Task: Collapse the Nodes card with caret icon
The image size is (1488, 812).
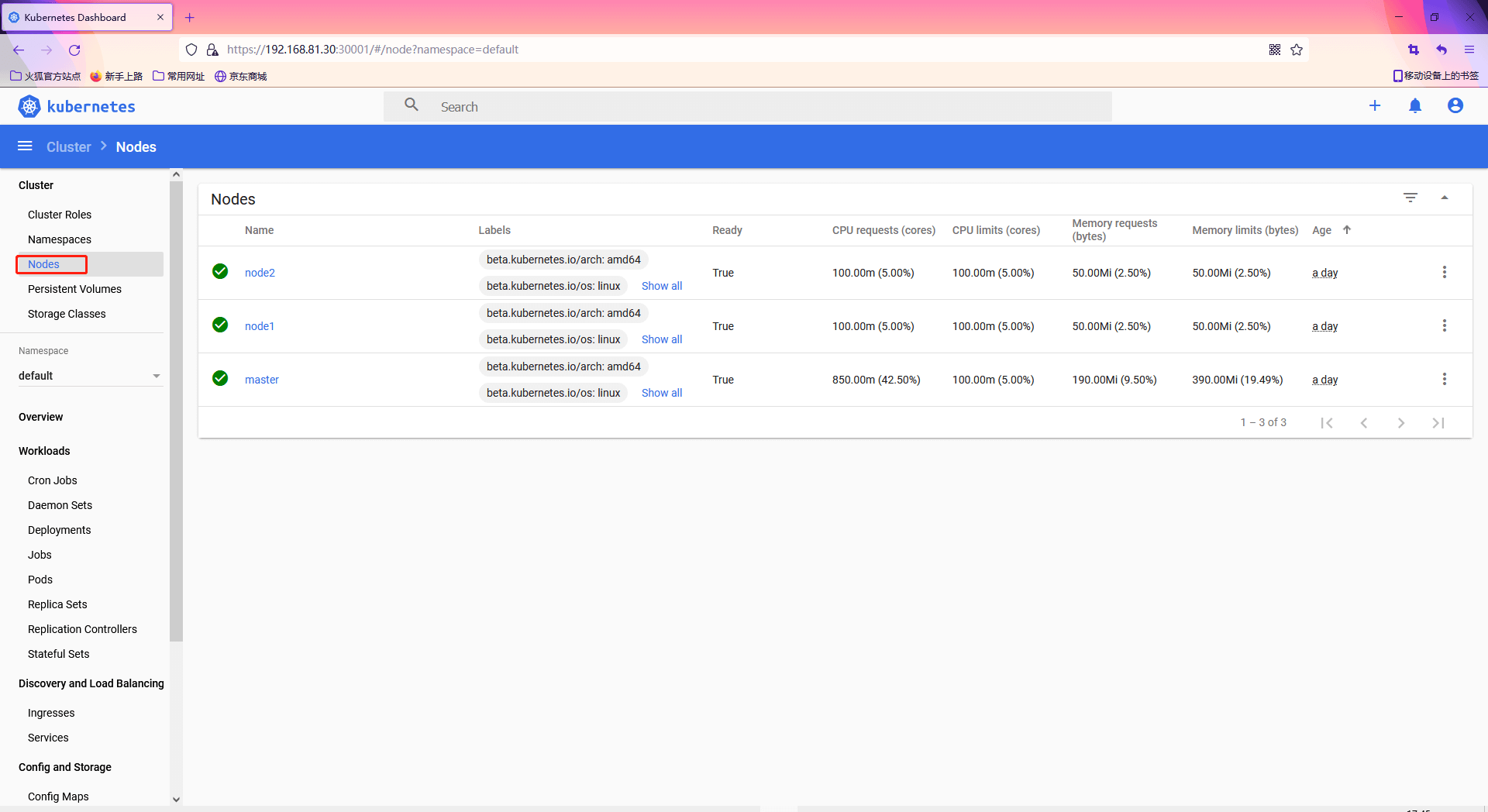Action: coord(1445,198)
